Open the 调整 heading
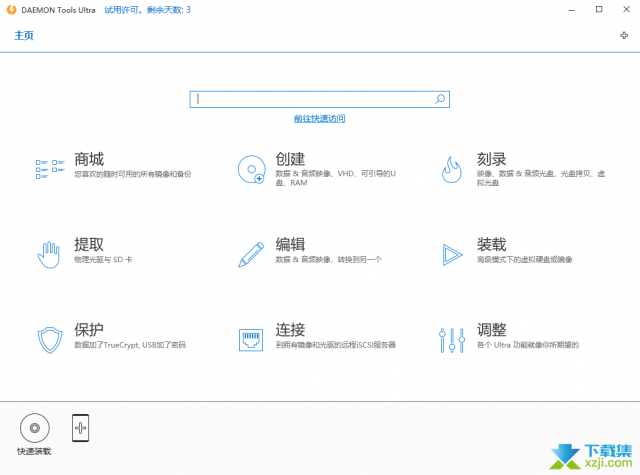This screenshot has height=475, width=640. pyautogui.click(x=491, y=330)
